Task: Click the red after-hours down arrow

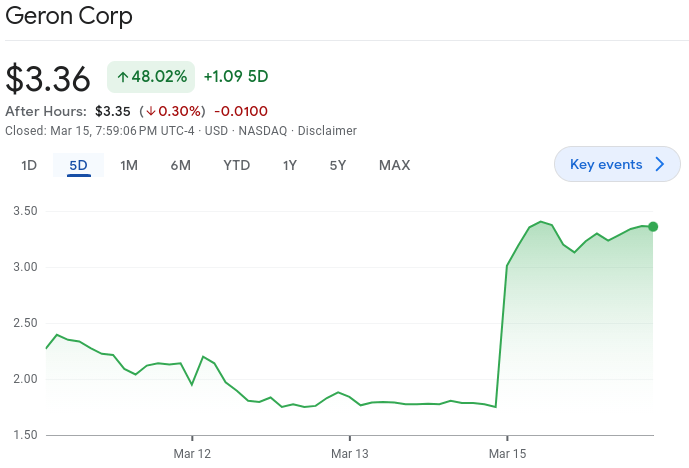Action: (150, 111)
